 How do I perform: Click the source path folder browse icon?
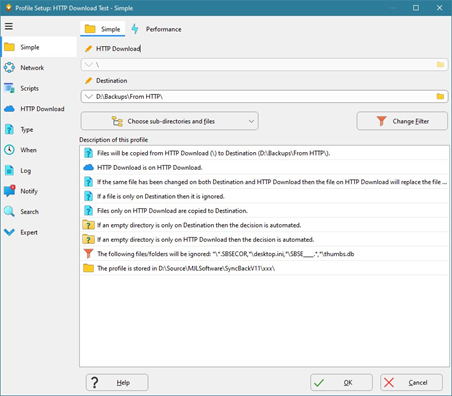click(x=440, y=65)
